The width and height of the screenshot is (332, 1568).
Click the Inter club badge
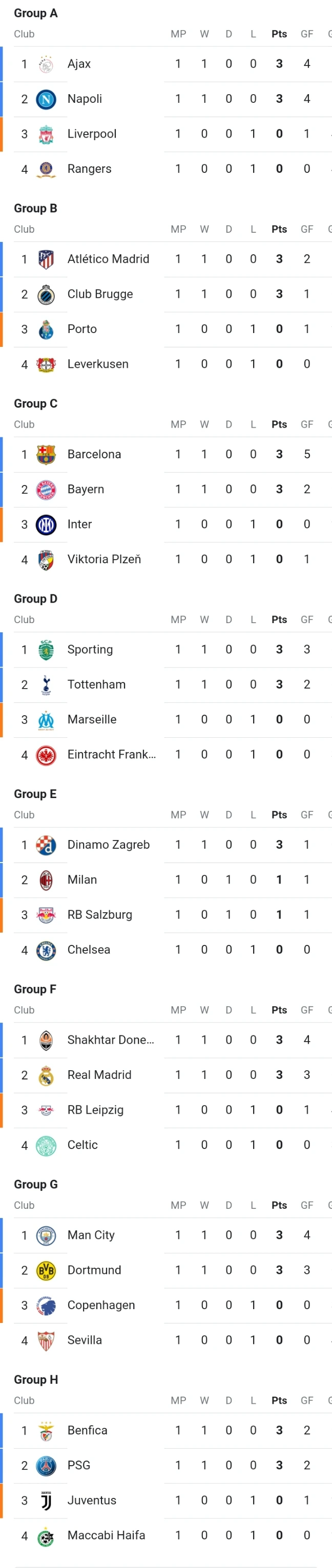click(46, 525)
